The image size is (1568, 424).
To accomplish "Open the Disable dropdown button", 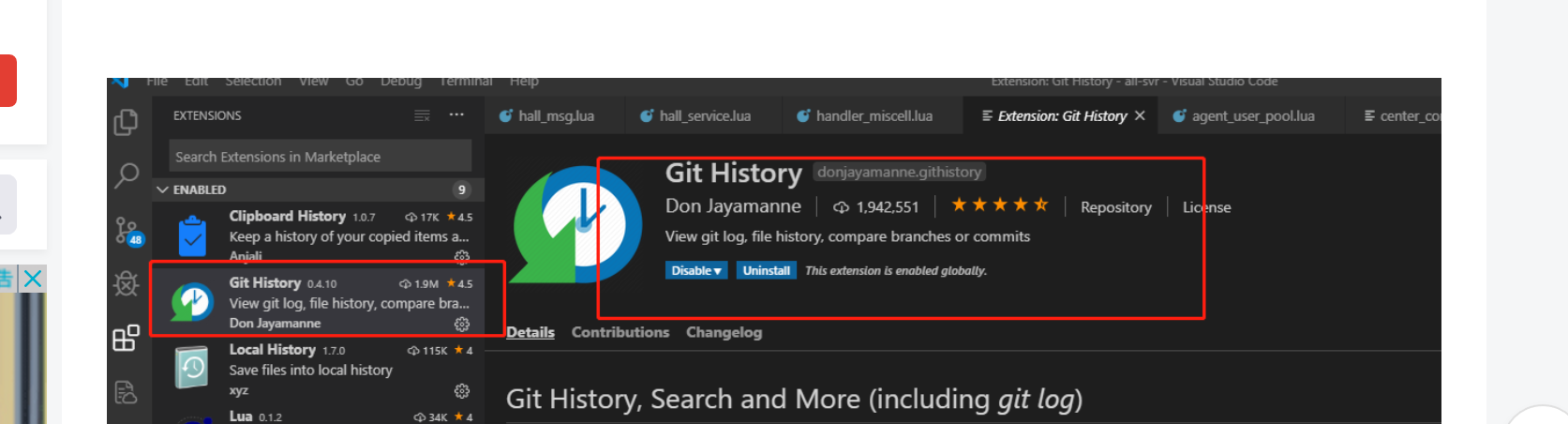I will [x=696, y=270].
